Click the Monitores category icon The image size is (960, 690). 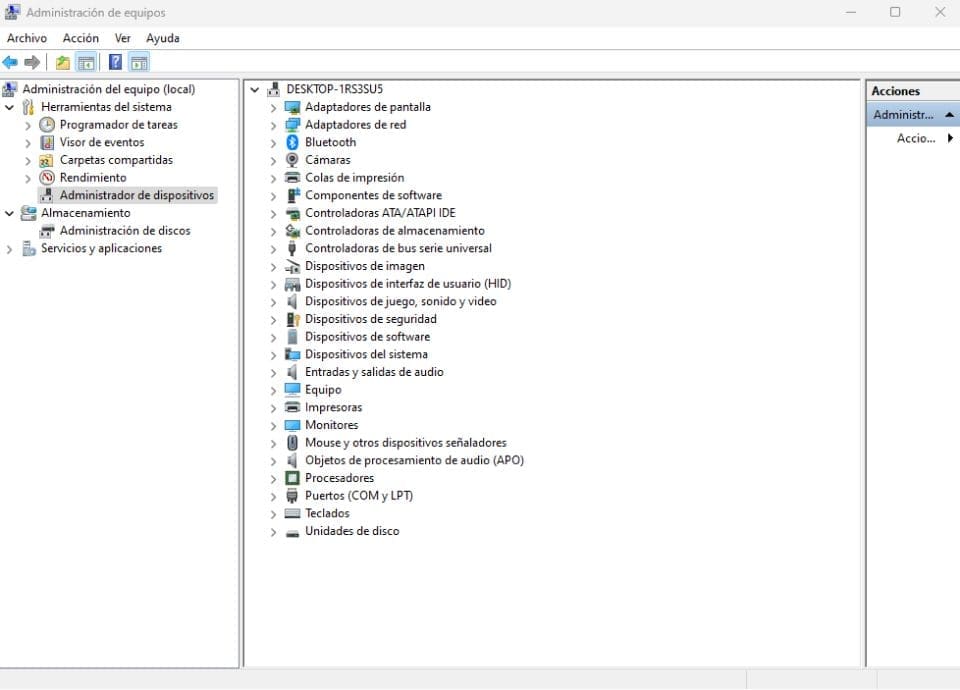click(293, 425)
